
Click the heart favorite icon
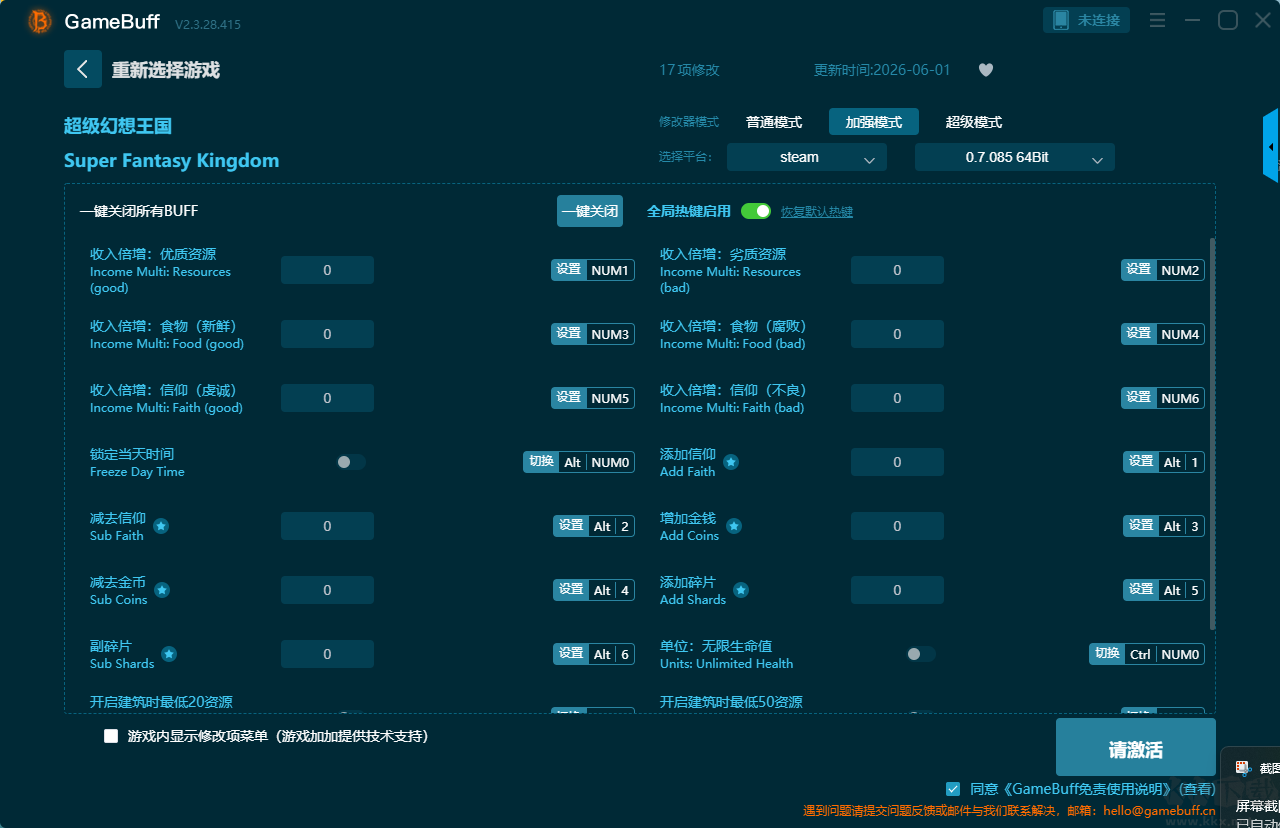[x=986, y=70]
